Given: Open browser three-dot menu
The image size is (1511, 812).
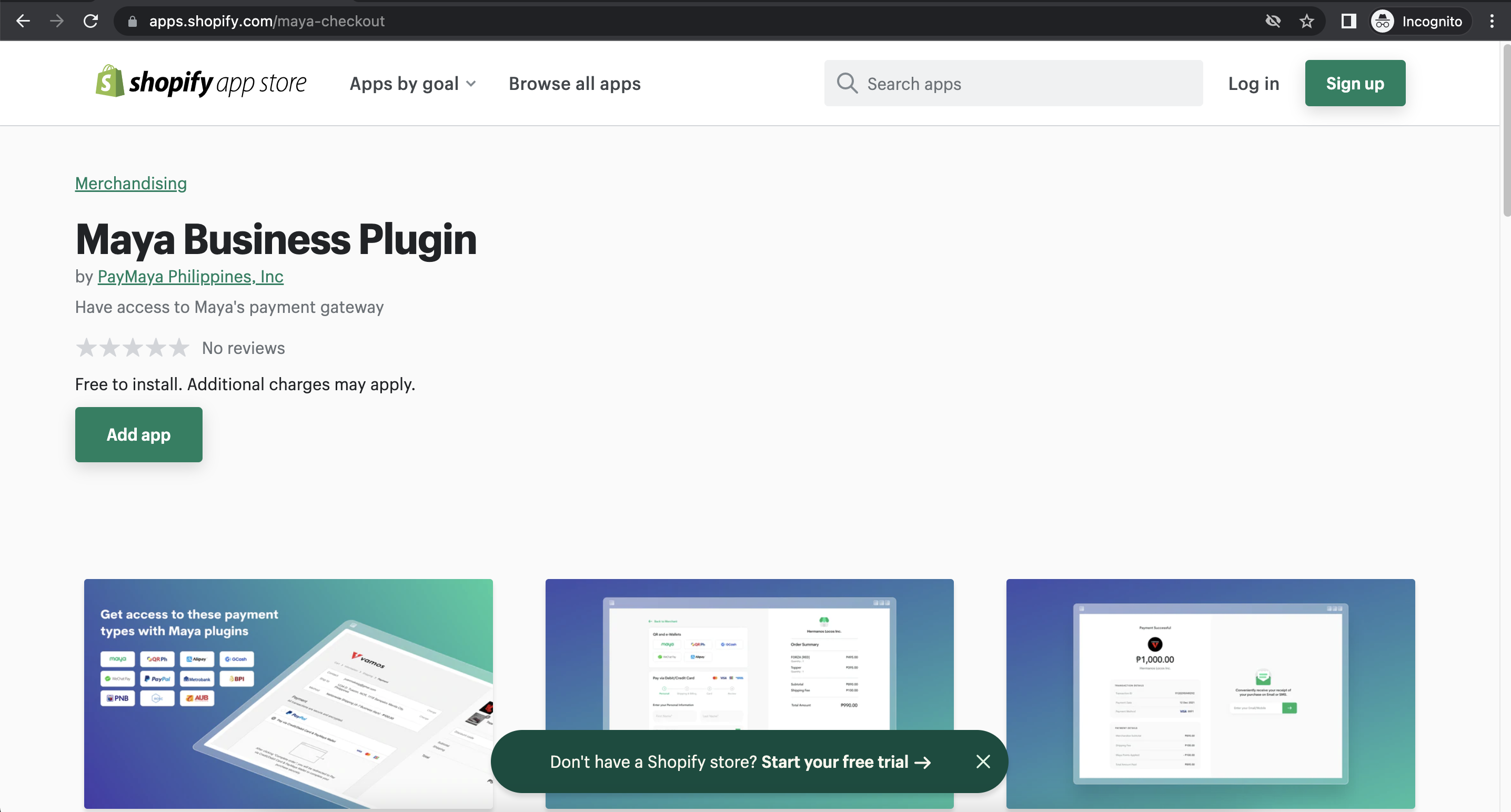Looking at the screenshot, I should pos(1492,21).
